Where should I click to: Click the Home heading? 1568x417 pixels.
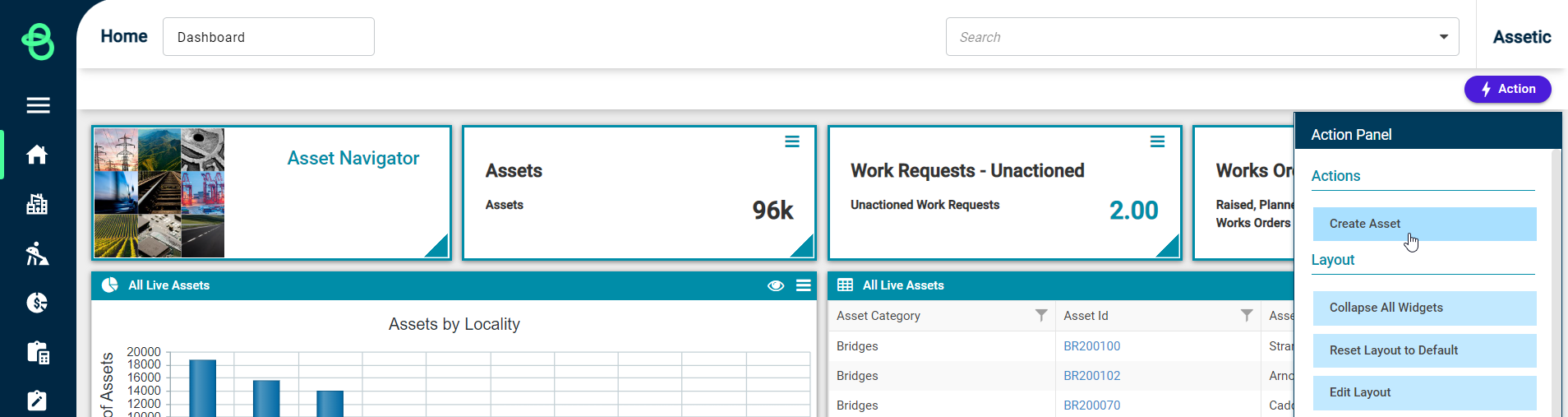(124, 36)
